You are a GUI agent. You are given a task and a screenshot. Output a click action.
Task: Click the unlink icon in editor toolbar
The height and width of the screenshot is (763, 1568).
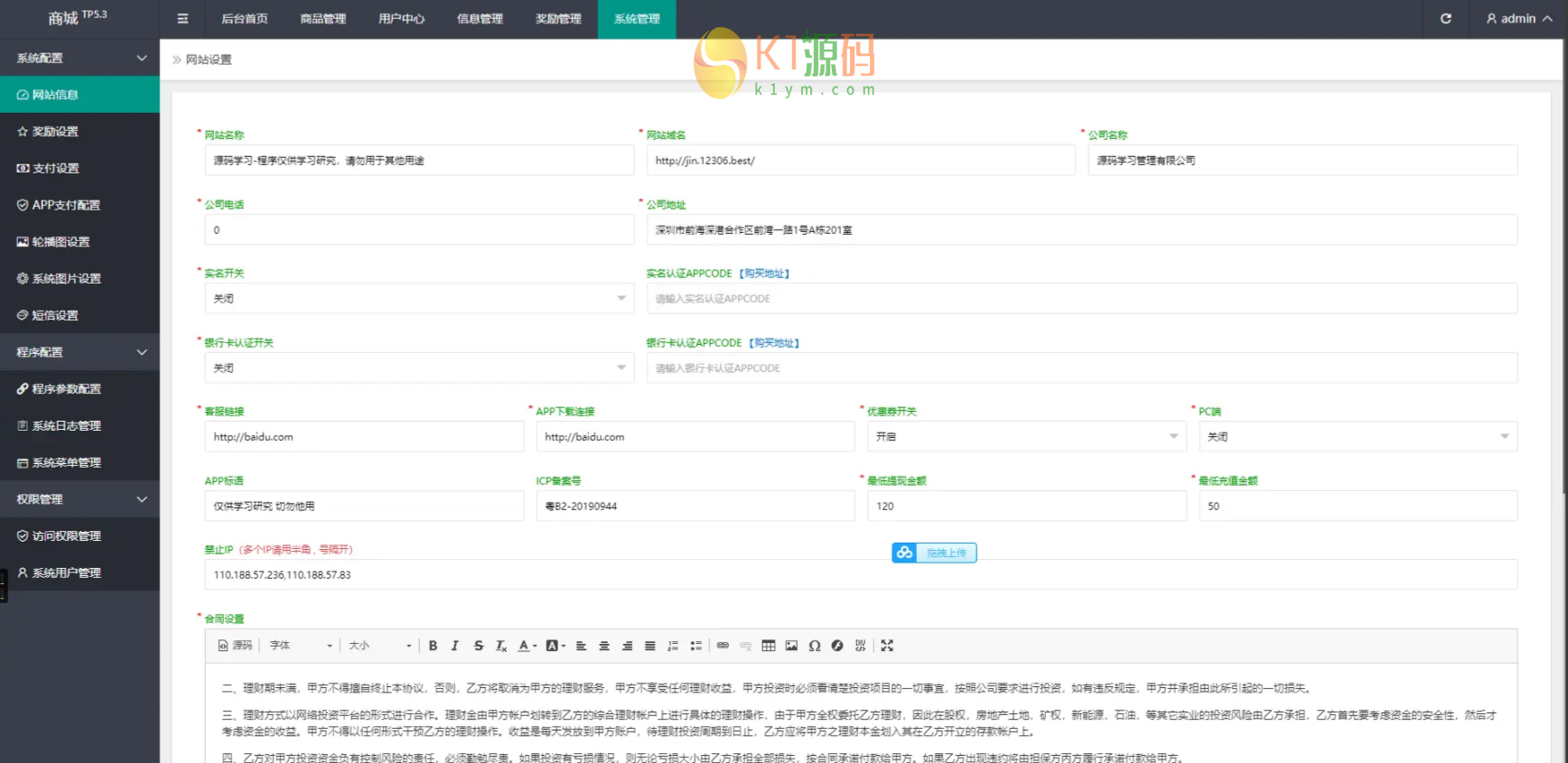pos(746,646)
